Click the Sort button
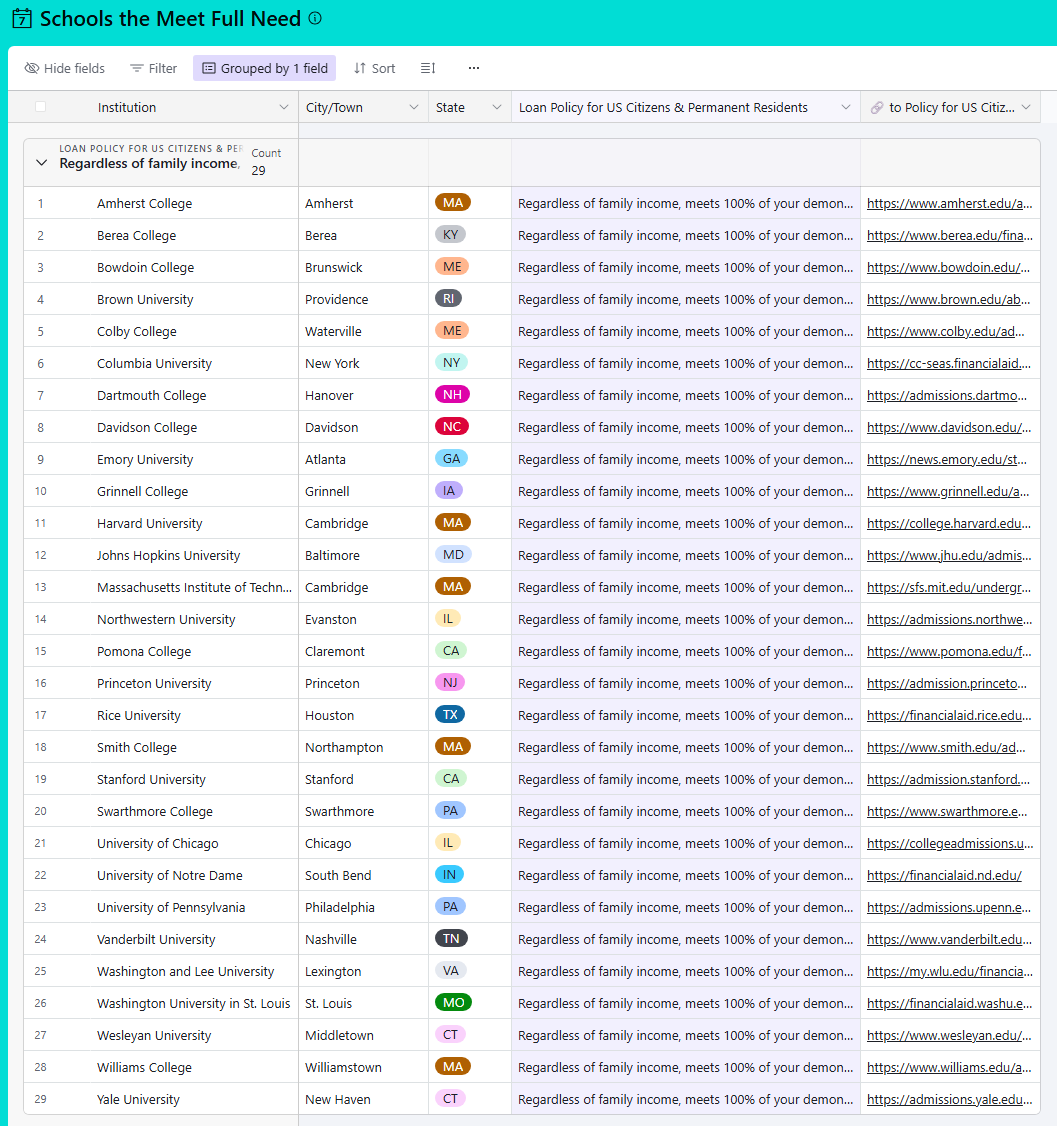The image size is (1057, 1126). pos(375,68)
